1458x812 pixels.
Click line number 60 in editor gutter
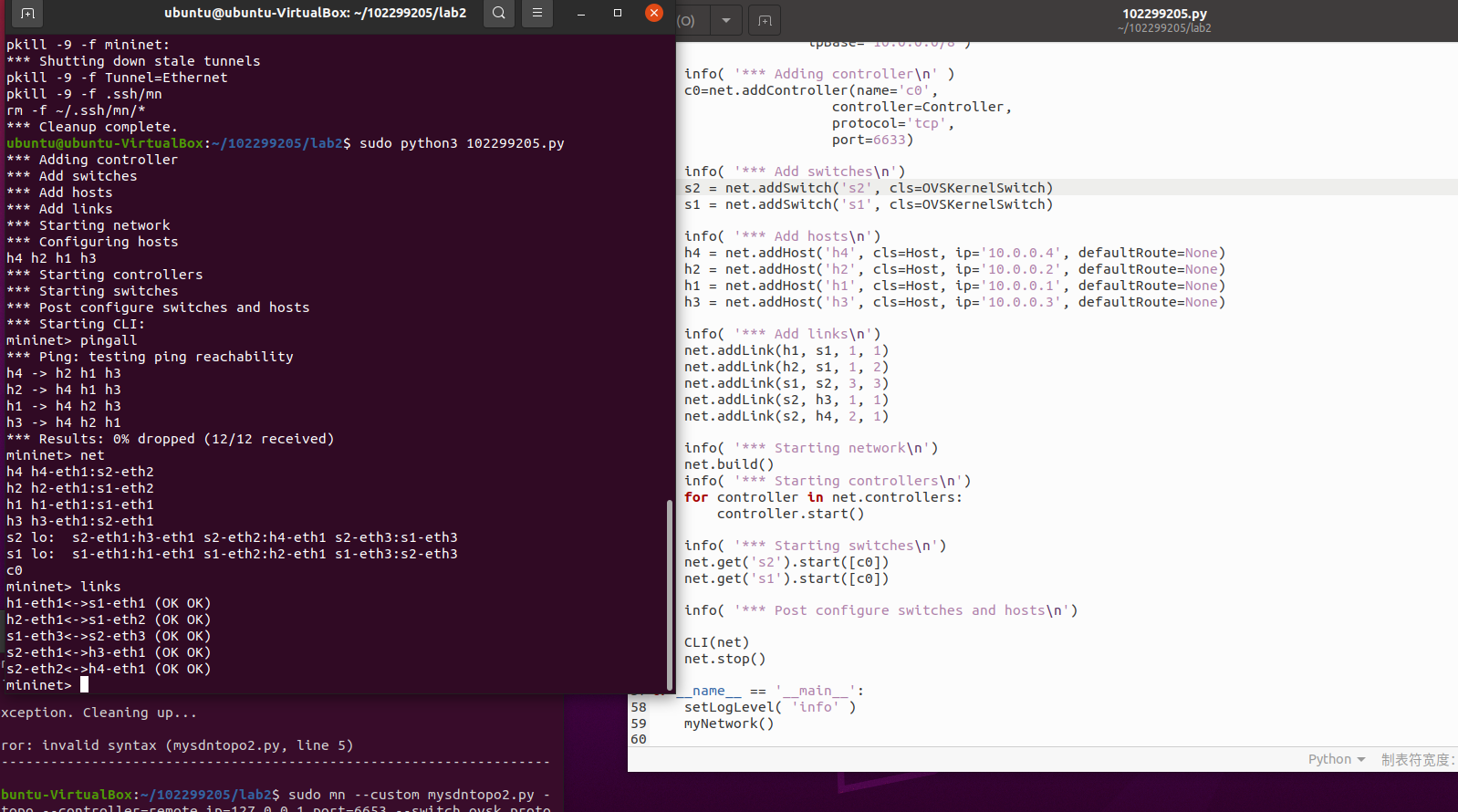coord(639,739)
